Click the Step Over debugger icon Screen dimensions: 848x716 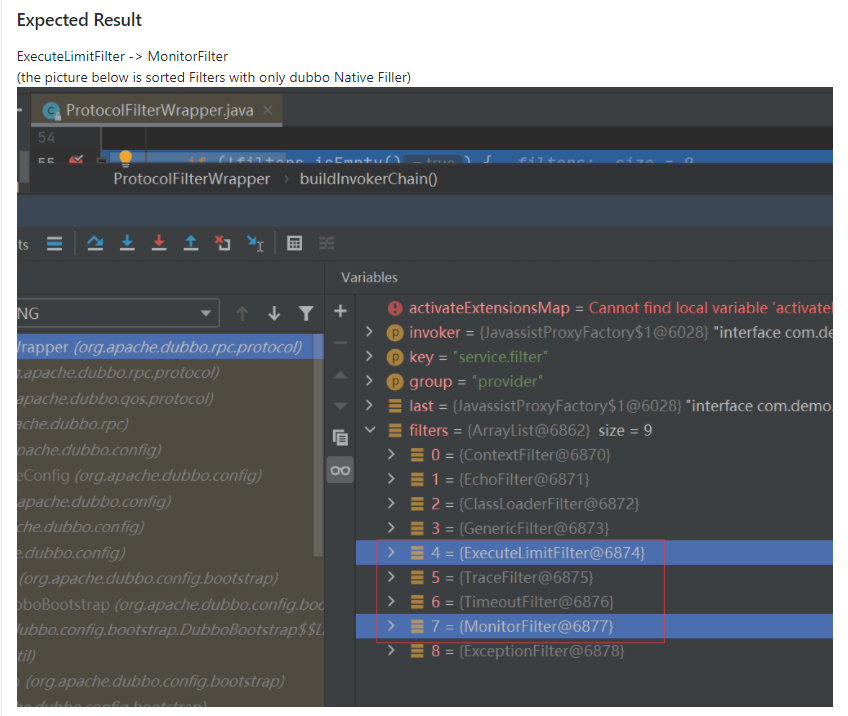coord(95,243)
